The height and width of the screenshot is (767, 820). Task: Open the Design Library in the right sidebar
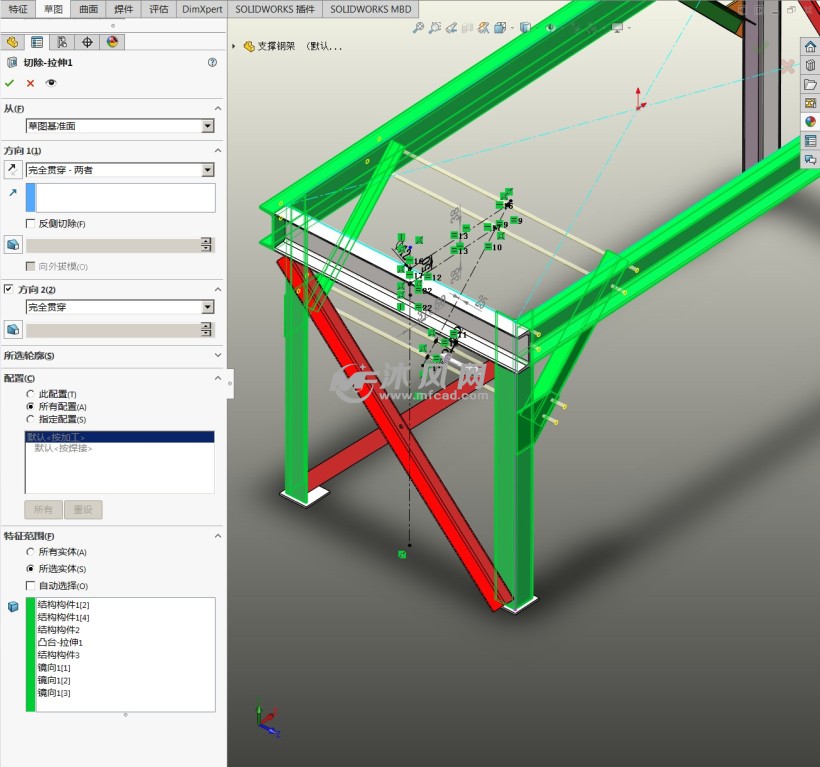click(810, 66)
